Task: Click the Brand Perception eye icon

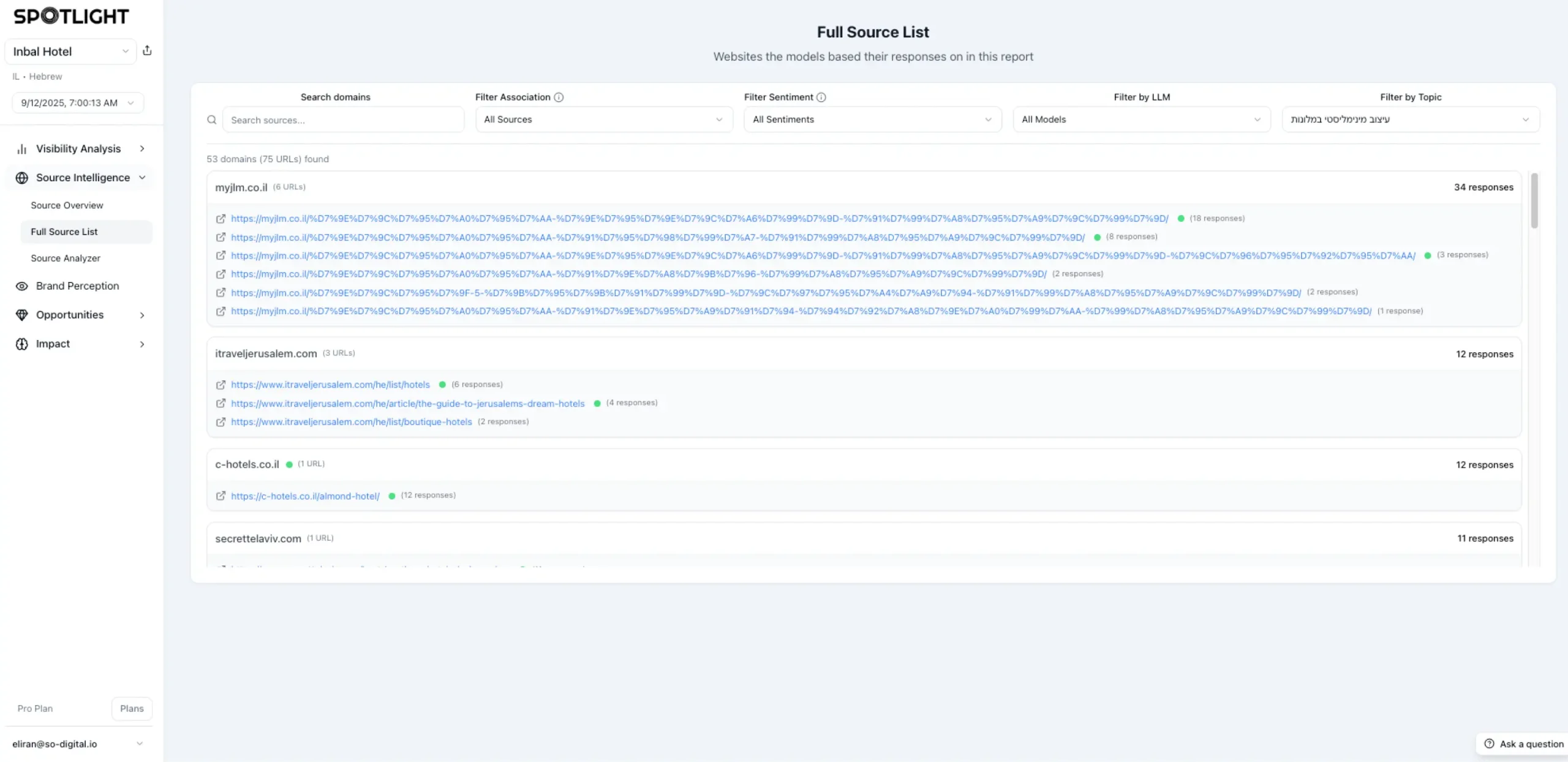Action: (x=22, y=286)
